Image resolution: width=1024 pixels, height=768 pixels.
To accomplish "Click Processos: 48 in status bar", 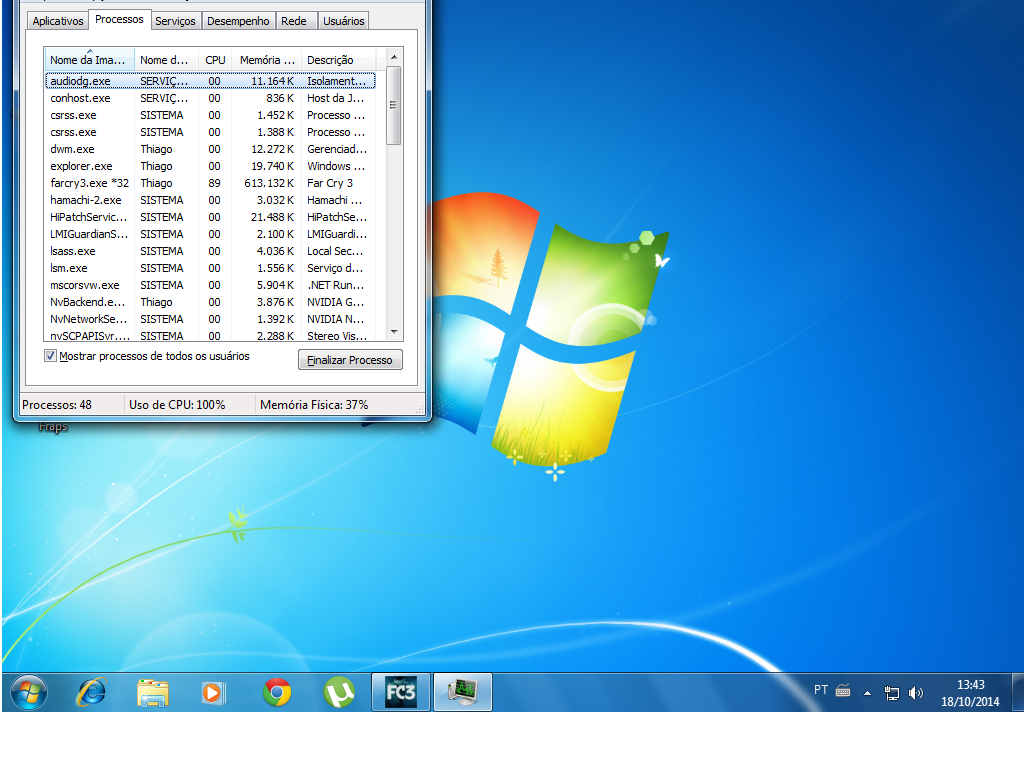I will click(57, 405).
